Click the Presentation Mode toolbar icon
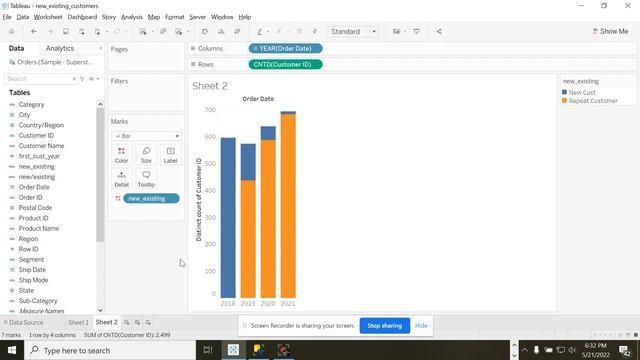Viewport: 640px width, 360px height. 416,31
